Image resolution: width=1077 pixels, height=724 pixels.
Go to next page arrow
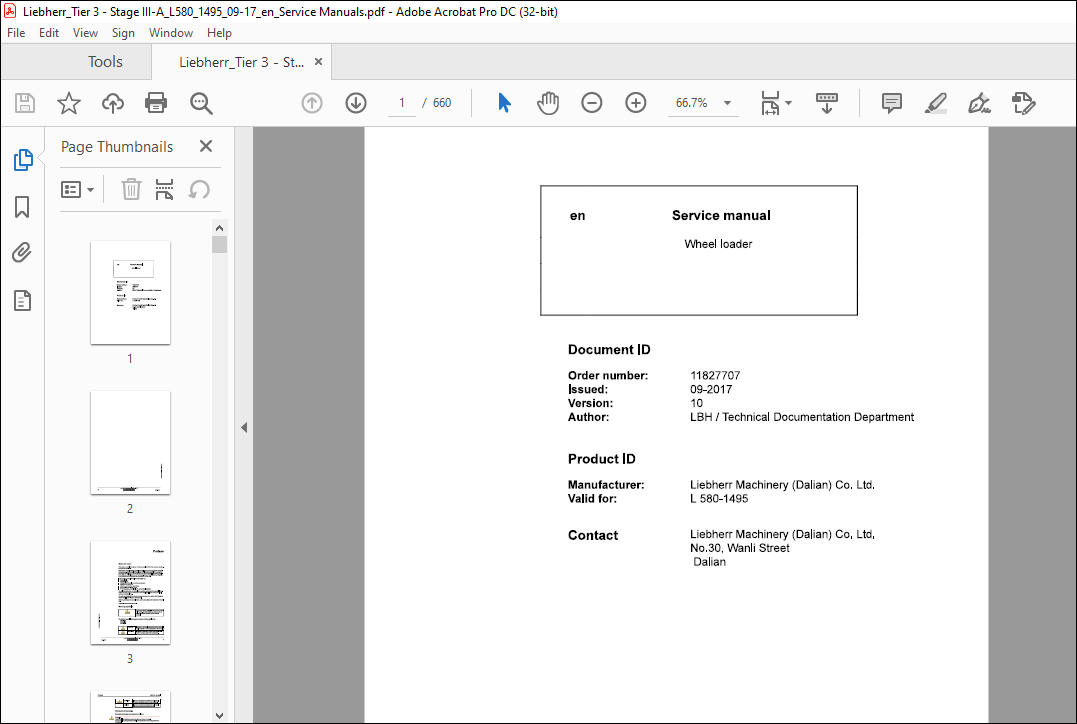point(356,103)
